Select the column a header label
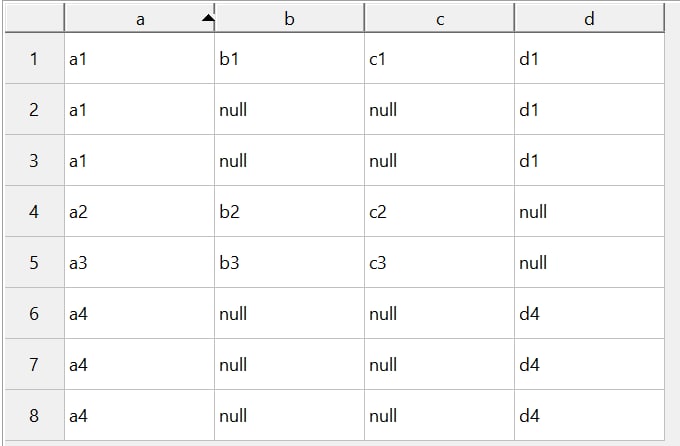 tap(140, 20)
